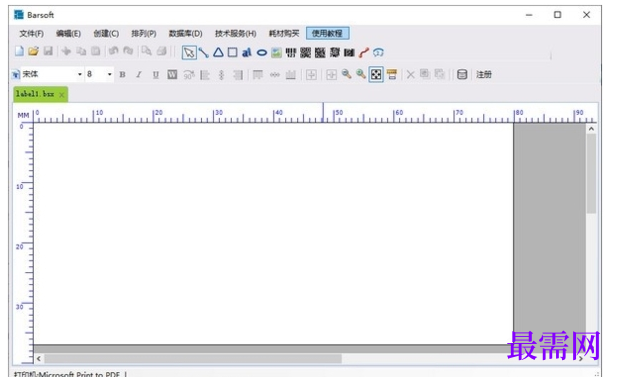The height and width of the screenshot is (377, 619).
Task: Toggle the W word-wrap button
Action: click(172, 74)
